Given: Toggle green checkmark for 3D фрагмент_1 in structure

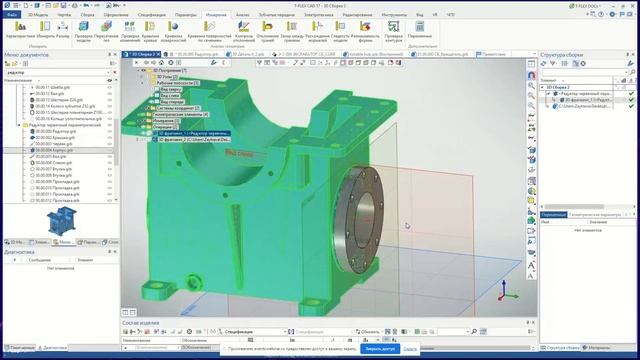Looking at the screenshot, I should 631,100.
